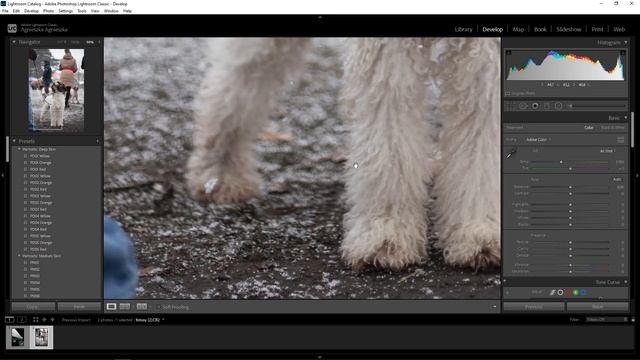The height and width of the screenshot is (360, 640).
Task: Switch to Reference view in toolbar
Action: point(125,307)
